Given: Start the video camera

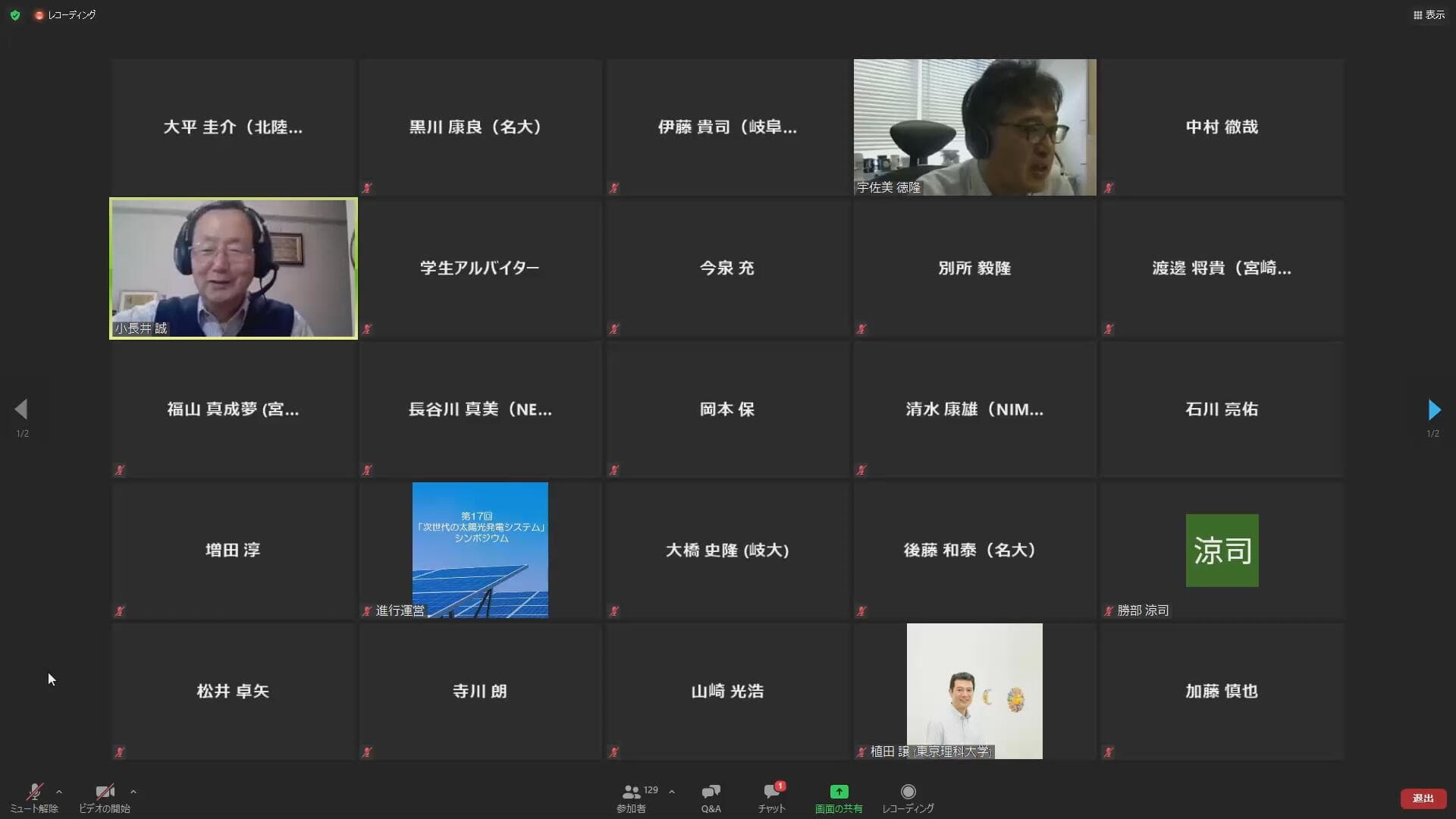Looking at the screenshot, I should [x=105, y=792].
